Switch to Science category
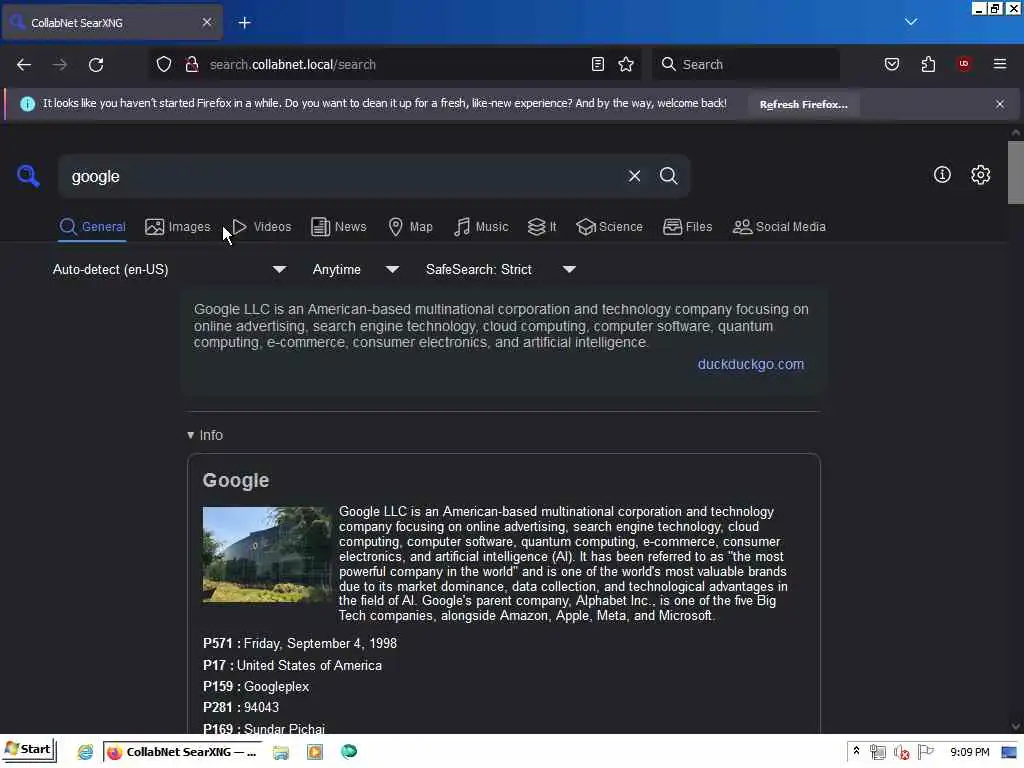Viewport: 1024px width, 768px height. (x=609, y=227)
